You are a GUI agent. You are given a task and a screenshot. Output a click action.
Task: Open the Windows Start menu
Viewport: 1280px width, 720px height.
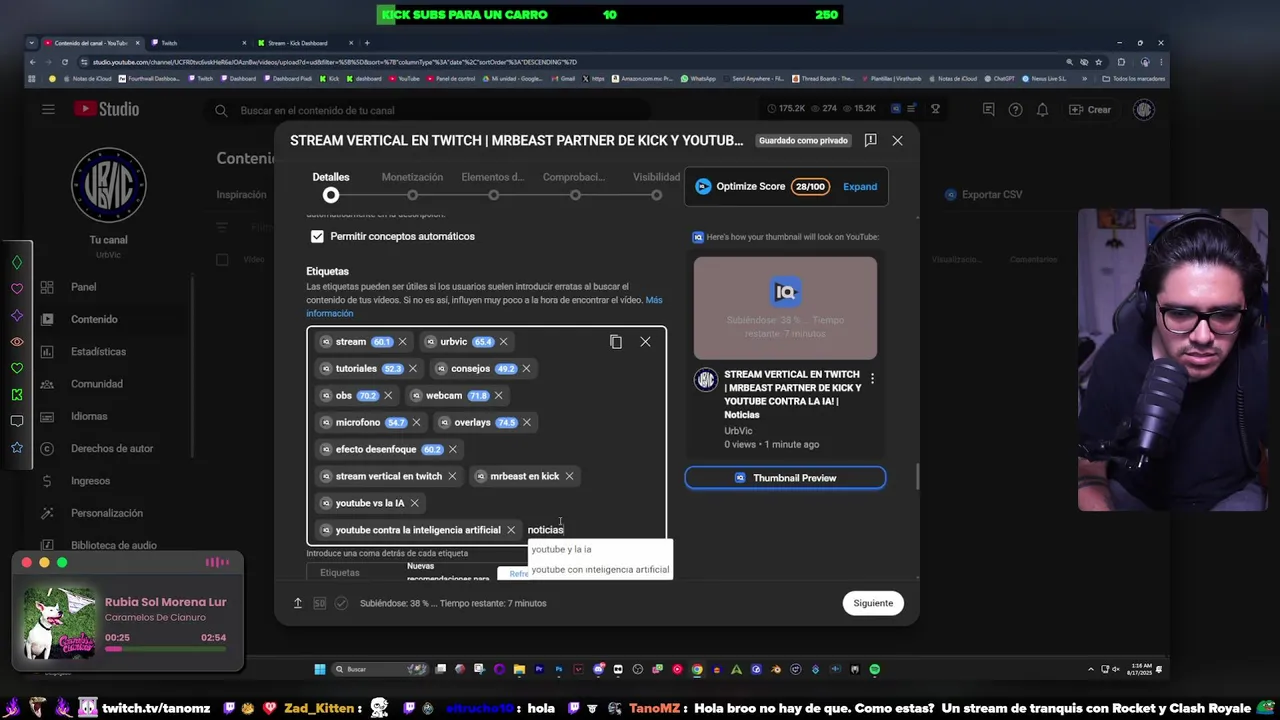click(x=320, y=670)
